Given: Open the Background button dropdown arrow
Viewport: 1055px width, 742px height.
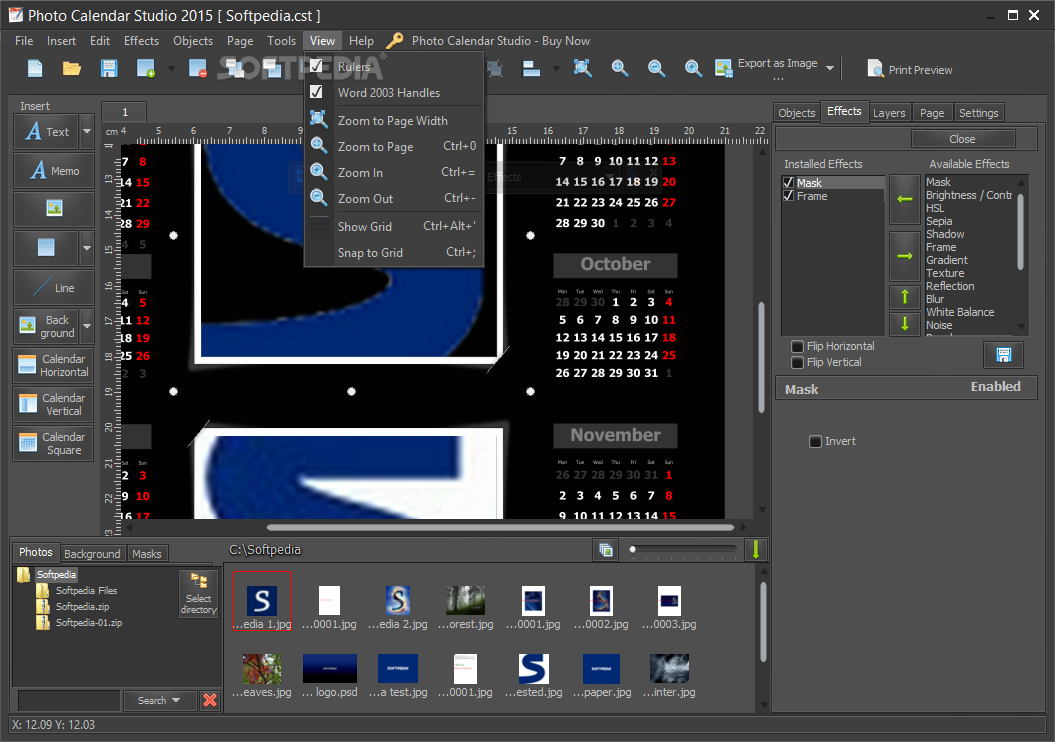Looking at the screenshot, I should [x=87, y=326].
